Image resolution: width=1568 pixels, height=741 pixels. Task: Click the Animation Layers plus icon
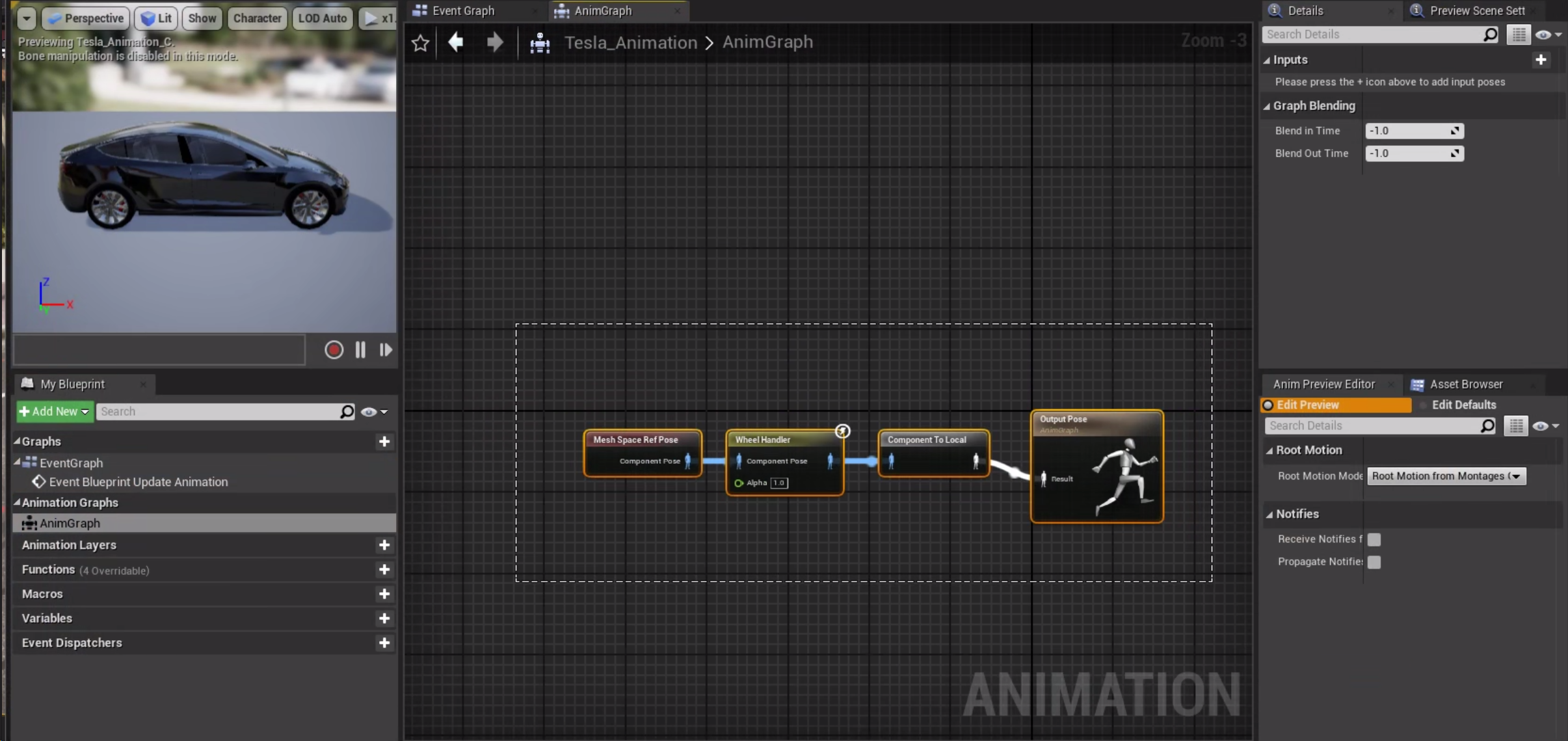(x=384, y=545)
